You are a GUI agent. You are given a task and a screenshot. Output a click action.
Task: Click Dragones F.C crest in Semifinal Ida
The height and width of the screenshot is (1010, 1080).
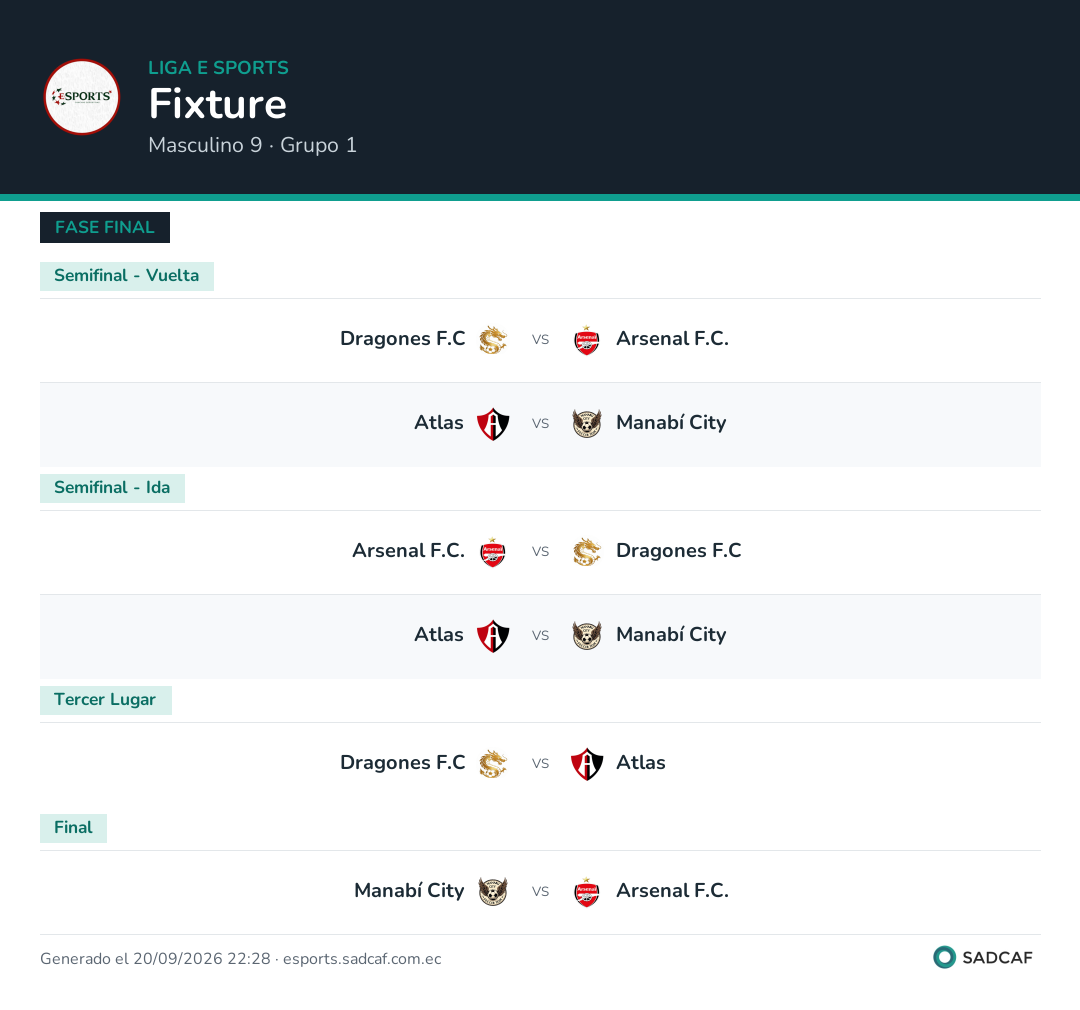click(x=587, y=553)
